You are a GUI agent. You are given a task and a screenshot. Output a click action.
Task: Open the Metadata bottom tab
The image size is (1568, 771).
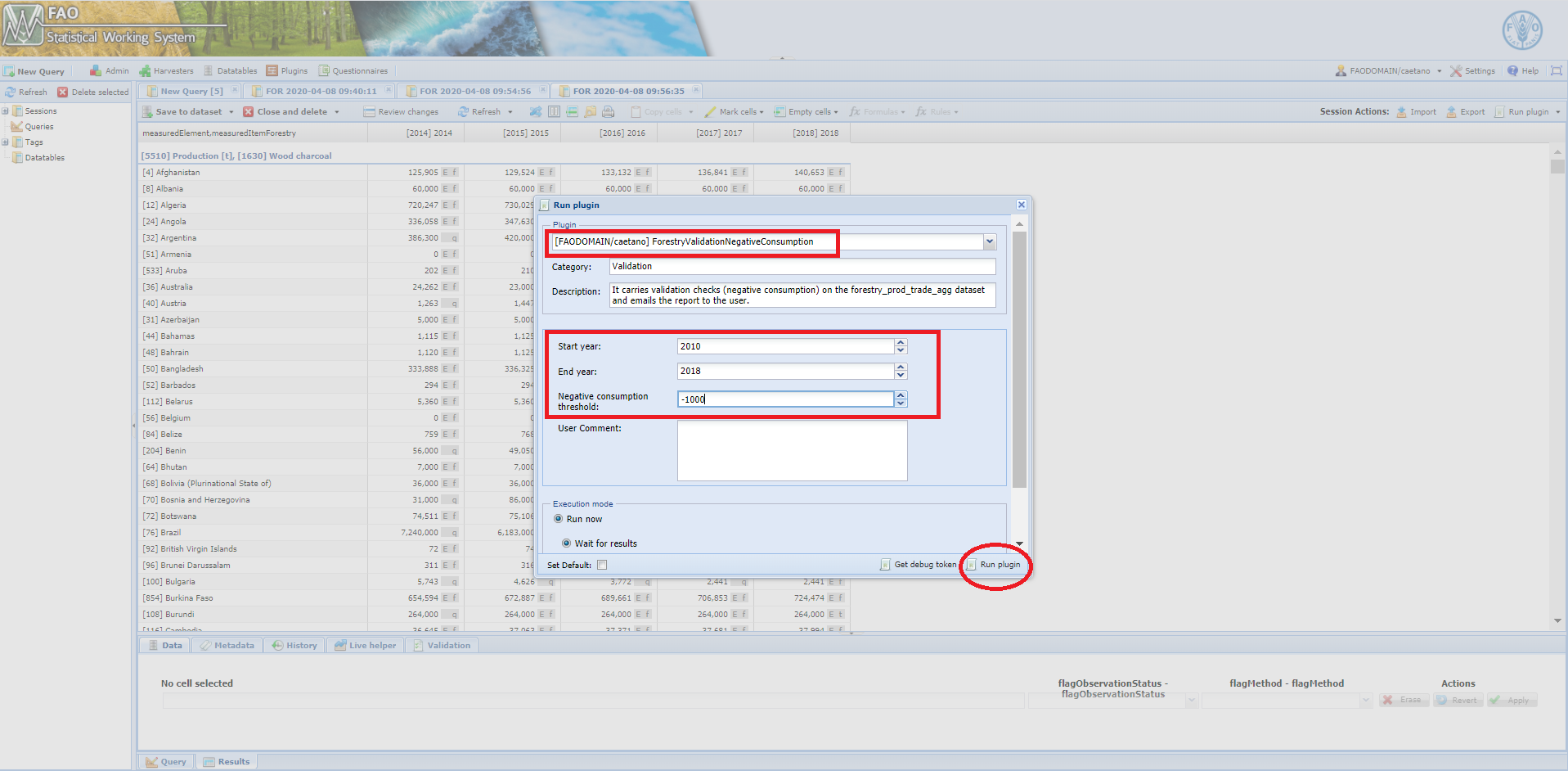pos(227,645)
